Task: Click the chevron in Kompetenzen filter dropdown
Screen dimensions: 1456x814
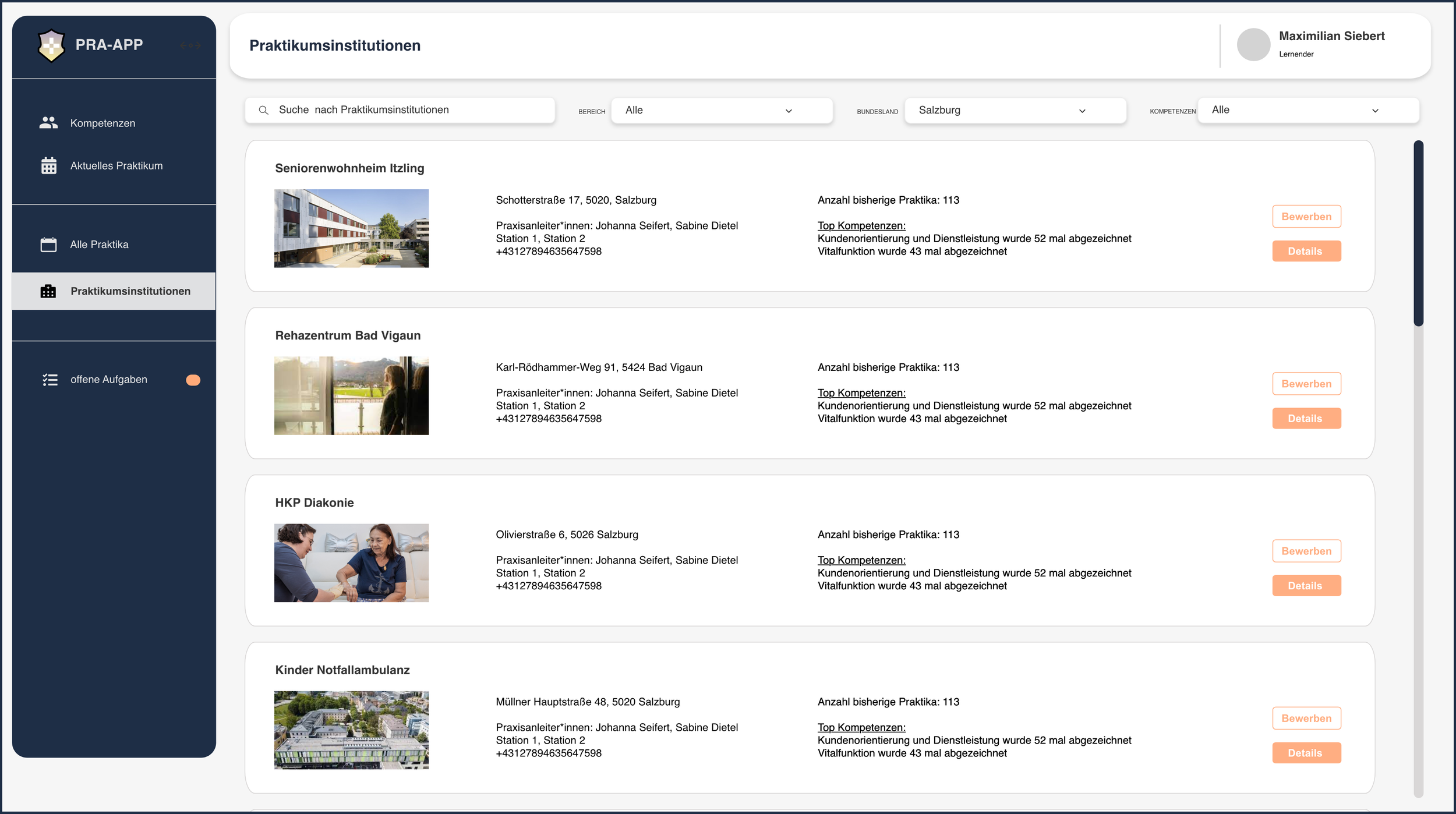Action: [1375, 111]
